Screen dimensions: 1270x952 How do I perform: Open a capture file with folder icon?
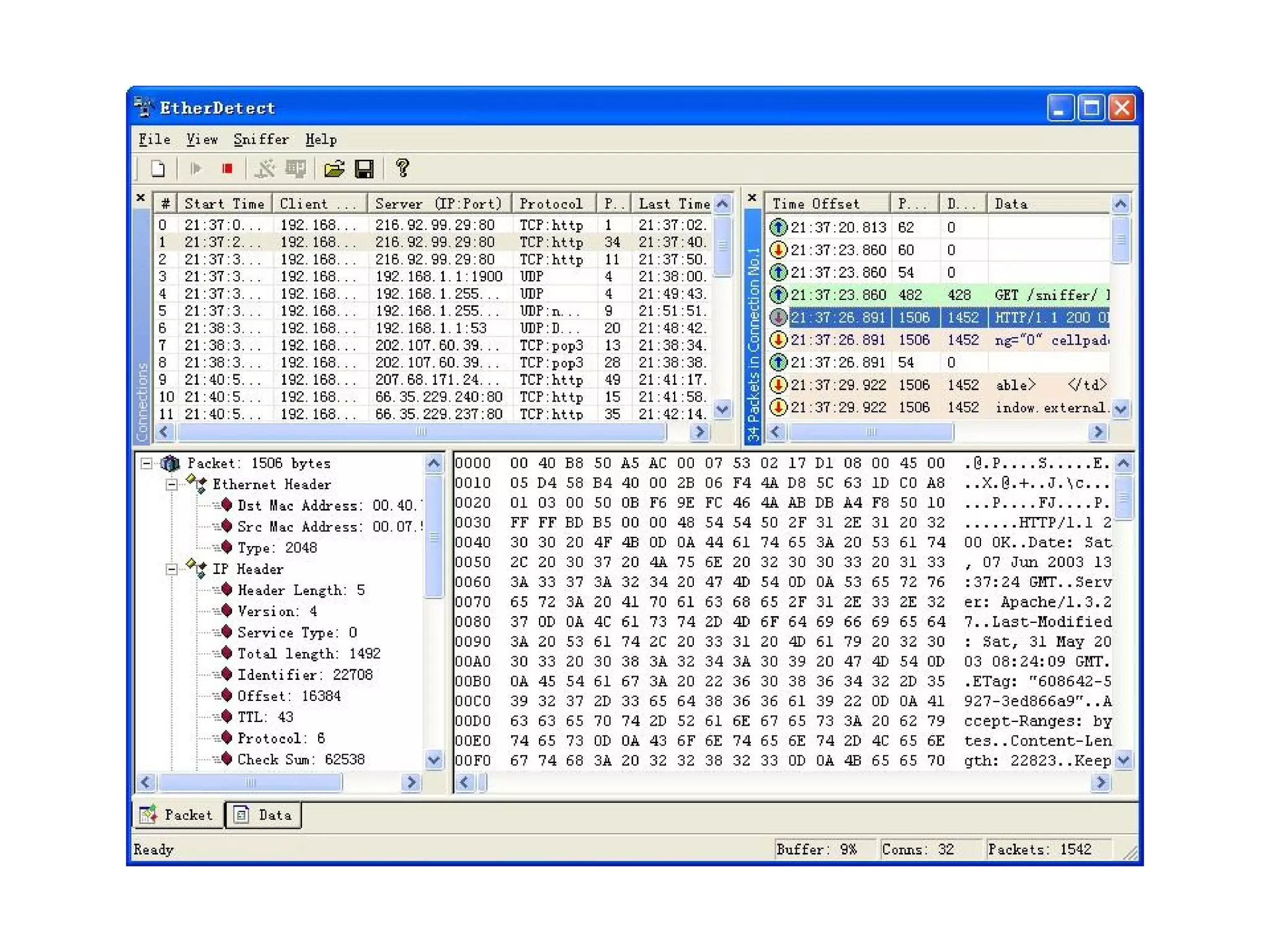point(334,169)
